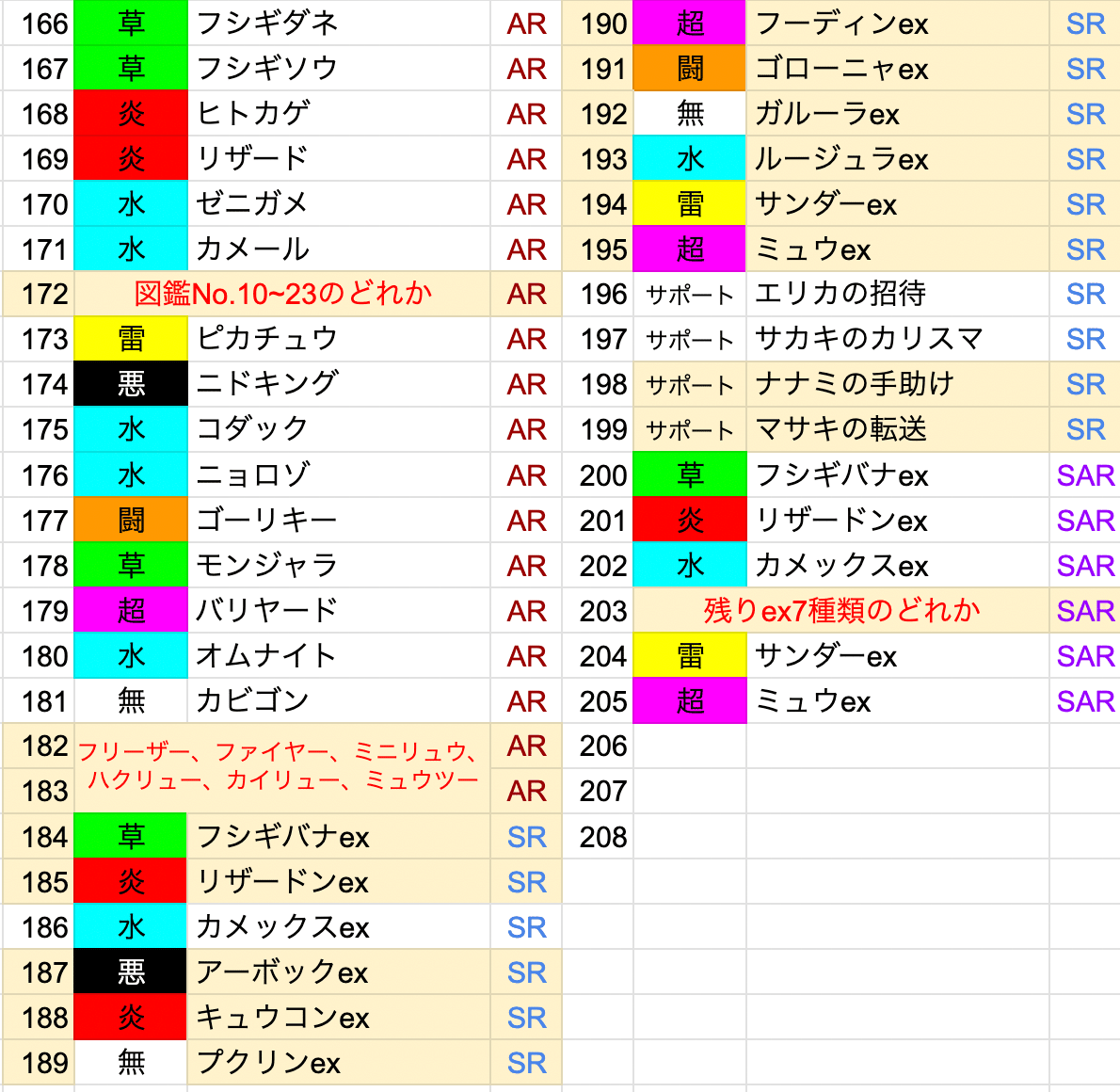Select the SR rarity cell in row 184
Viewport: 1120px width, 1092px height.
tap(526, 837)
